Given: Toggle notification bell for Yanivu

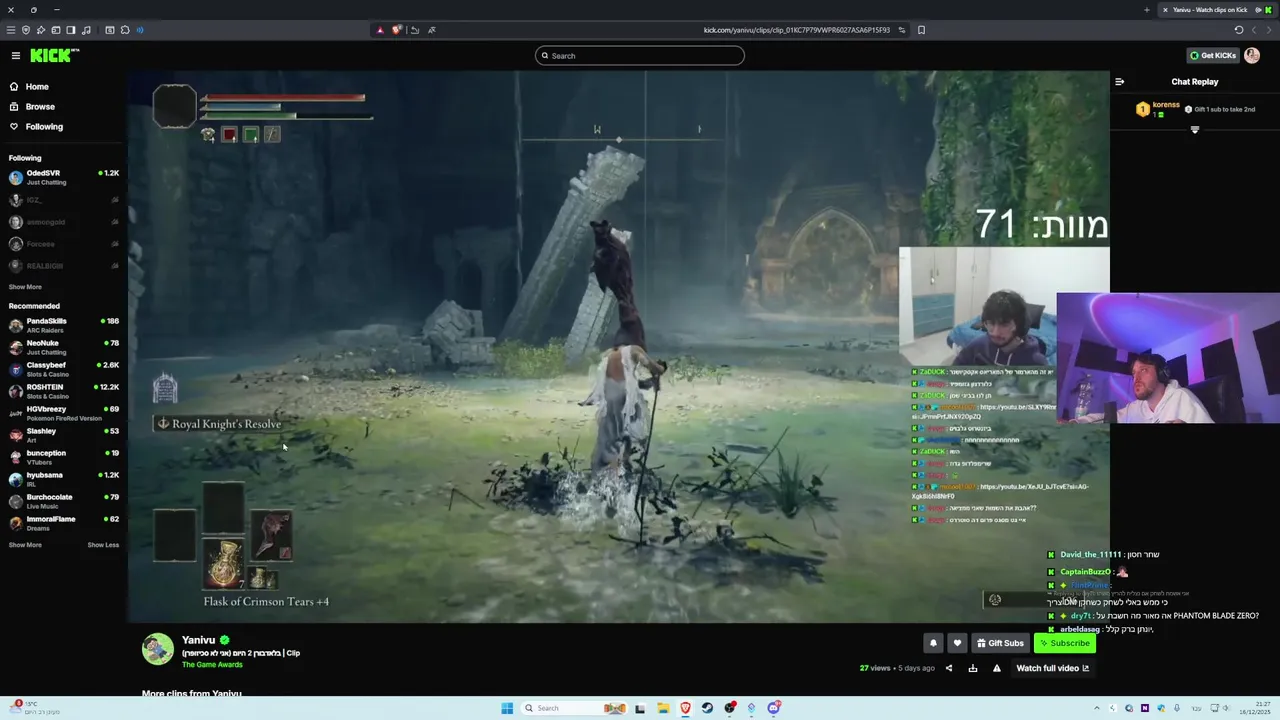Looking at the screenshot, I should (x=933, y=643).
